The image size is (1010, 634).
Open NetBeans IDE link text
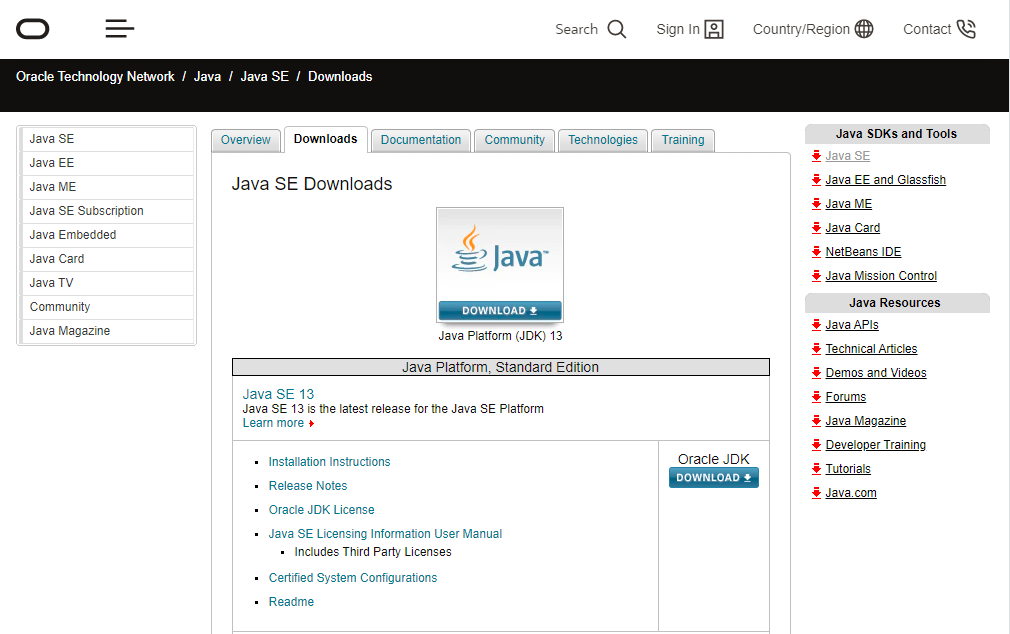click(x=863, y=252)
